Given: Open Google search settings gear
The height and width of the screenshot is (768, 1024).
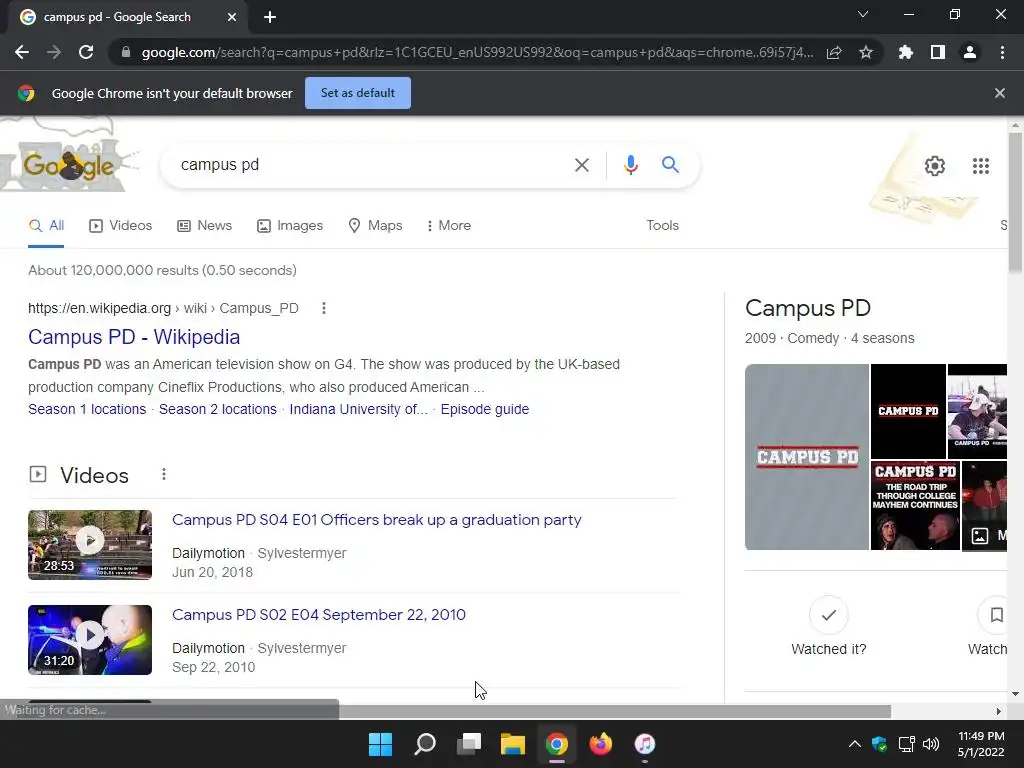Looking at the screenshot, I should pyautogui.click(x=935, y=166).
